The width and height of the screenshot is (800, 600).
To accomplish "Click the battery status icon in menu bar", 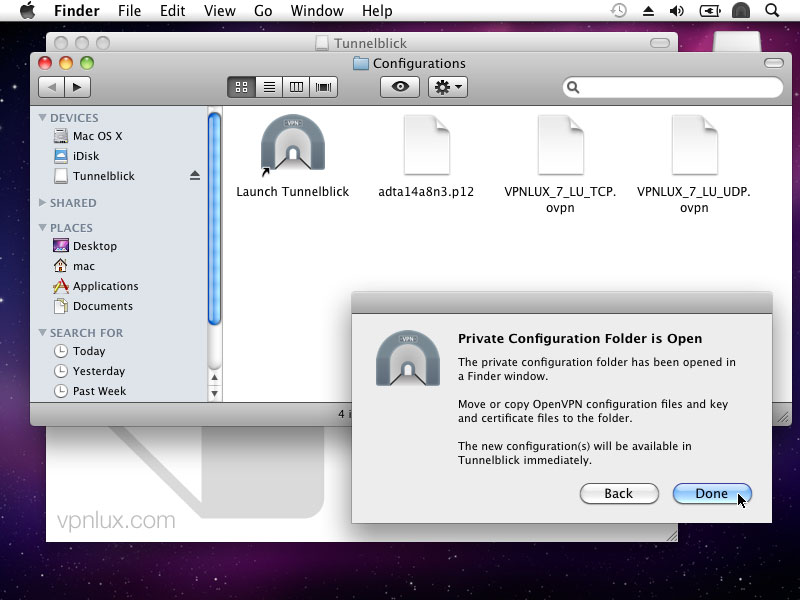I will pyautogui.click(x=710, y=11).
